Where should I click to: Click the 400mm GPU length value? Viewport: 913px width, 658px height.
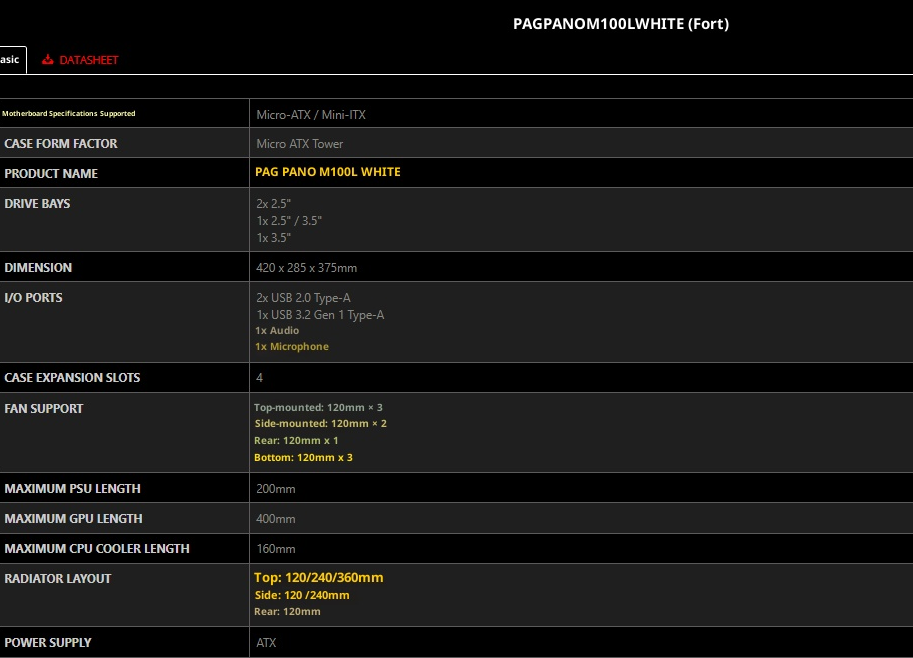coord(276,519)
